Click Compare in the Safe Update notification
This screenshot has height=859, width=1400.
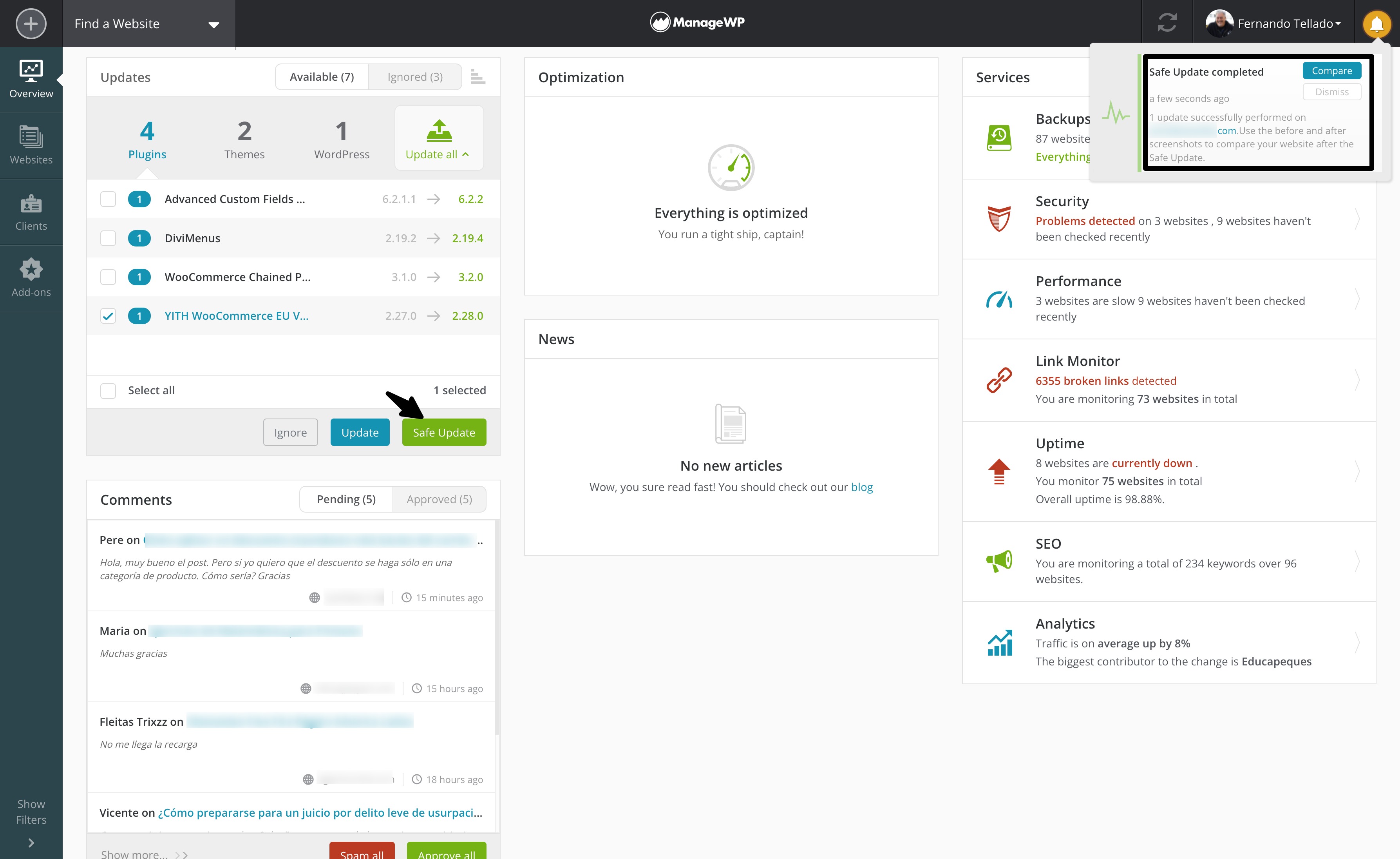click(x=1332, y=70)
